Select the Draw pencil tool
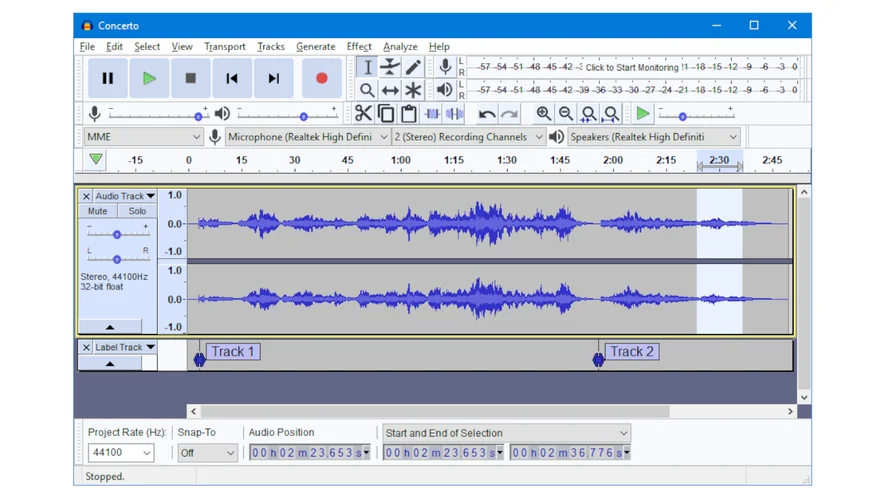This screenshot has width=890, height=501. point(413,67)
